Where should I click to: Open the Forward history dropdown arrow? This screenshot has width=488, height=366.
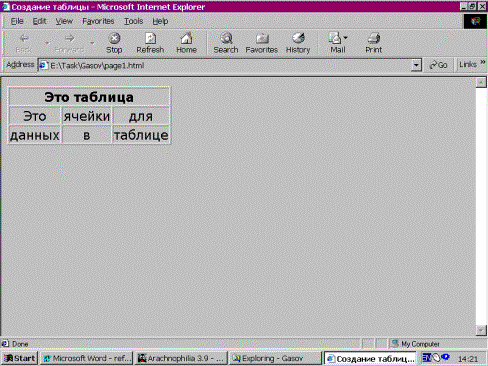pyautogui.click(x=92, y=43)
